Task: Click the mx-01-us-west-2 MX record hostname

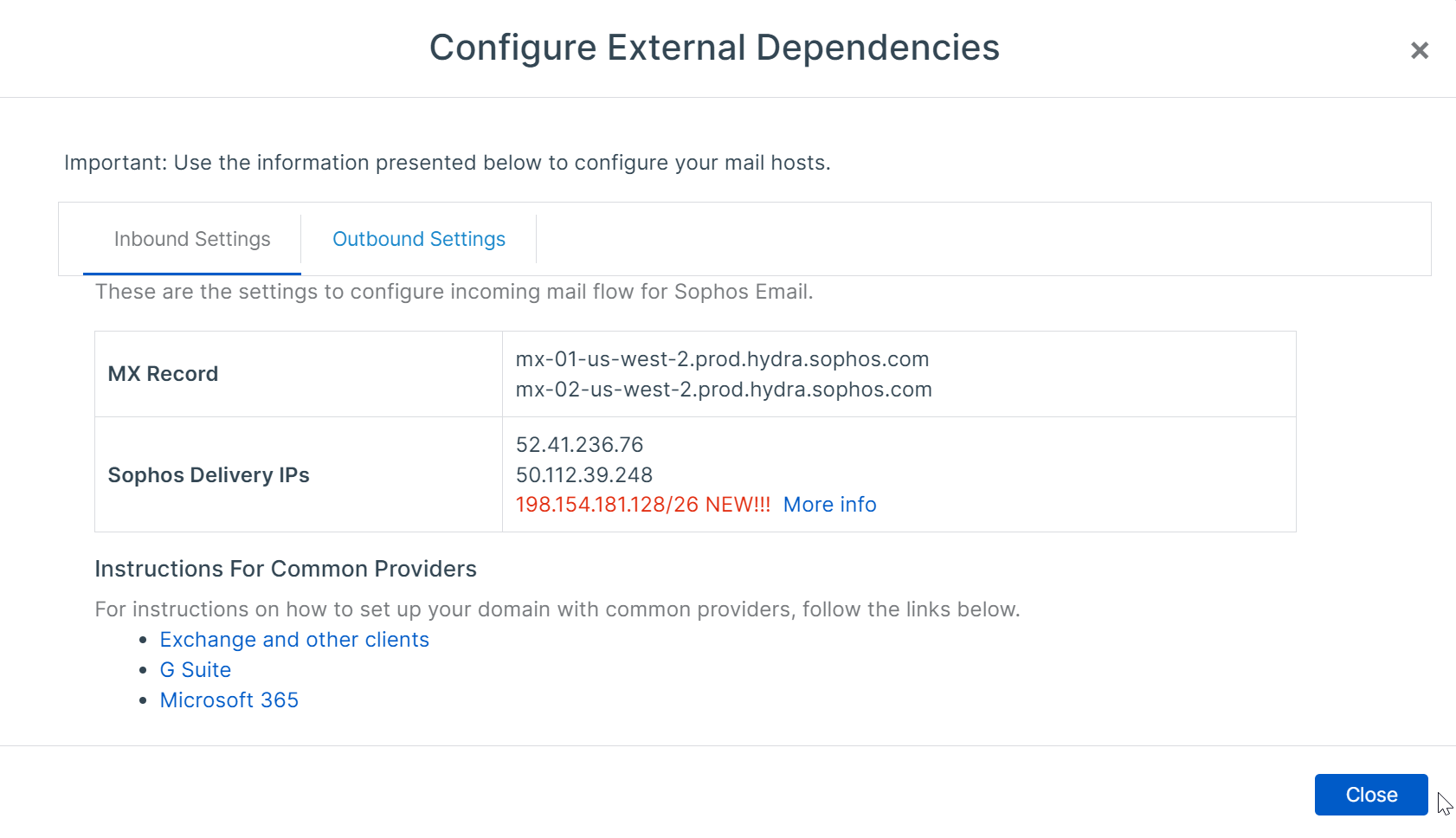Action: tap(722, 359)
